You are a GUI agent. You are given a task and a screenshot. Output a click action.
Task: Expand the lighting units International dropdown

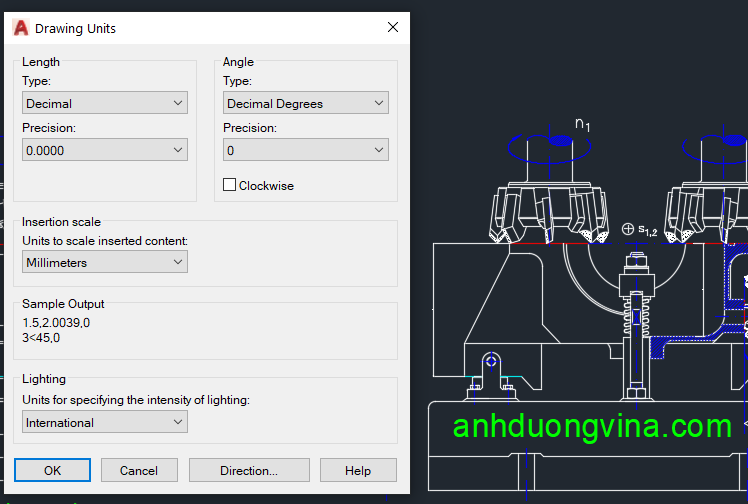(105, 422)
